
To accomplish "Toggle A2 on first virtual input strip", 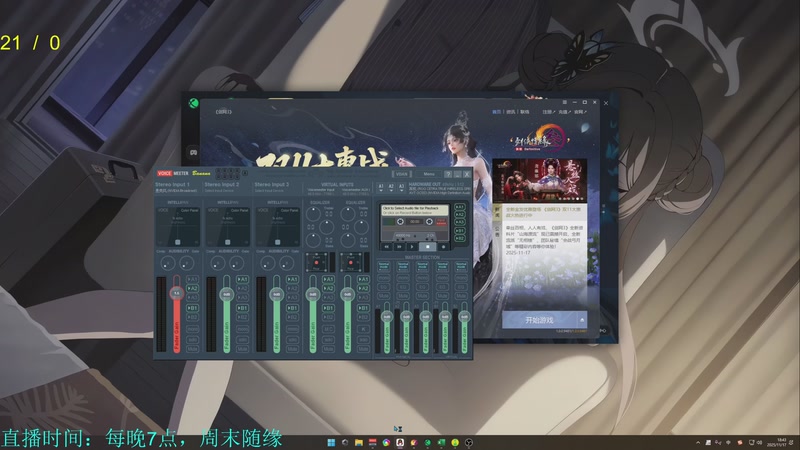I will (328, 289).
